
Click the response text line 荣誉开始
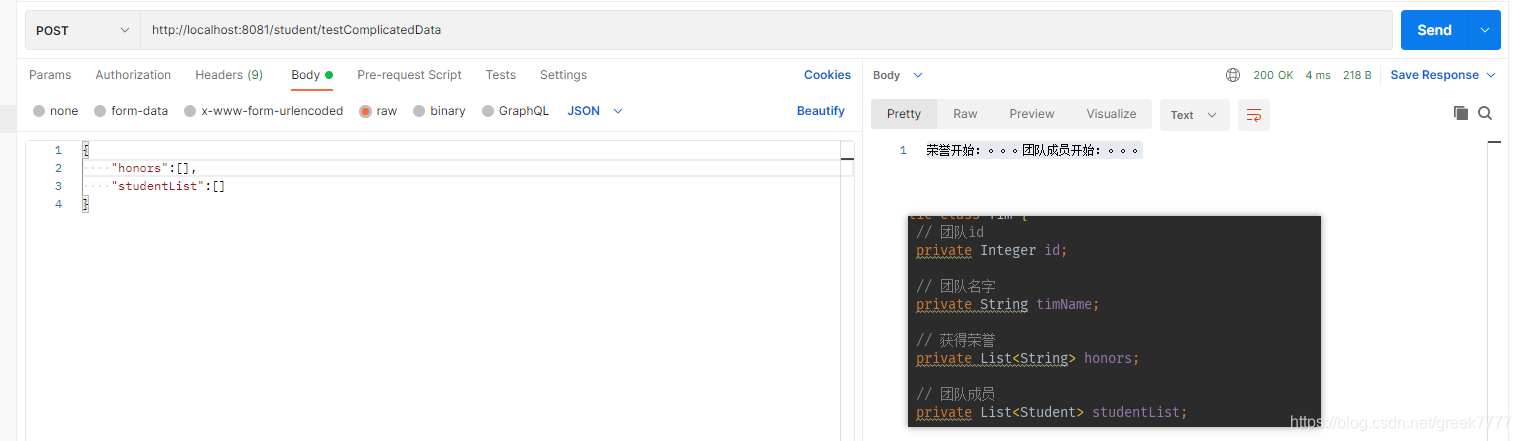pos(1033,150)
